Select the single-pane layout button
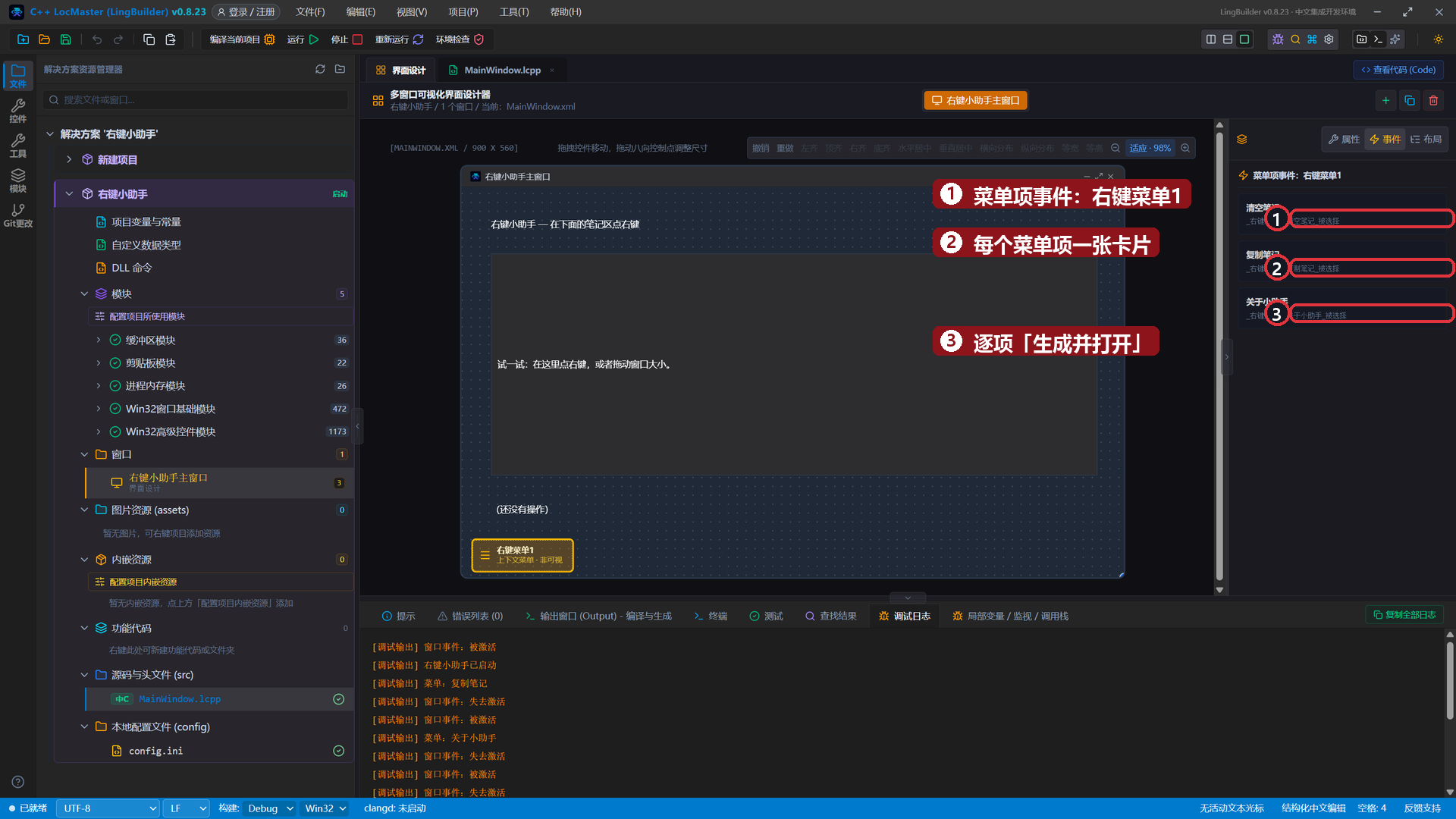This screenshot has height=819, width=1456. (1244, 39)
